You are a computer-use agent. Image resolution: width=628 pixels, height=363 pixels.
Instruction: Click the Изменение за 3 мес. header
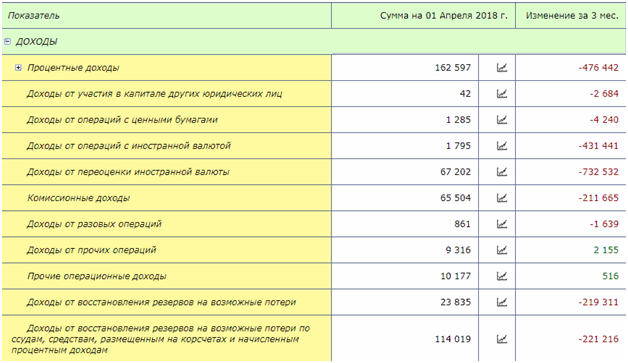(571, 16)
